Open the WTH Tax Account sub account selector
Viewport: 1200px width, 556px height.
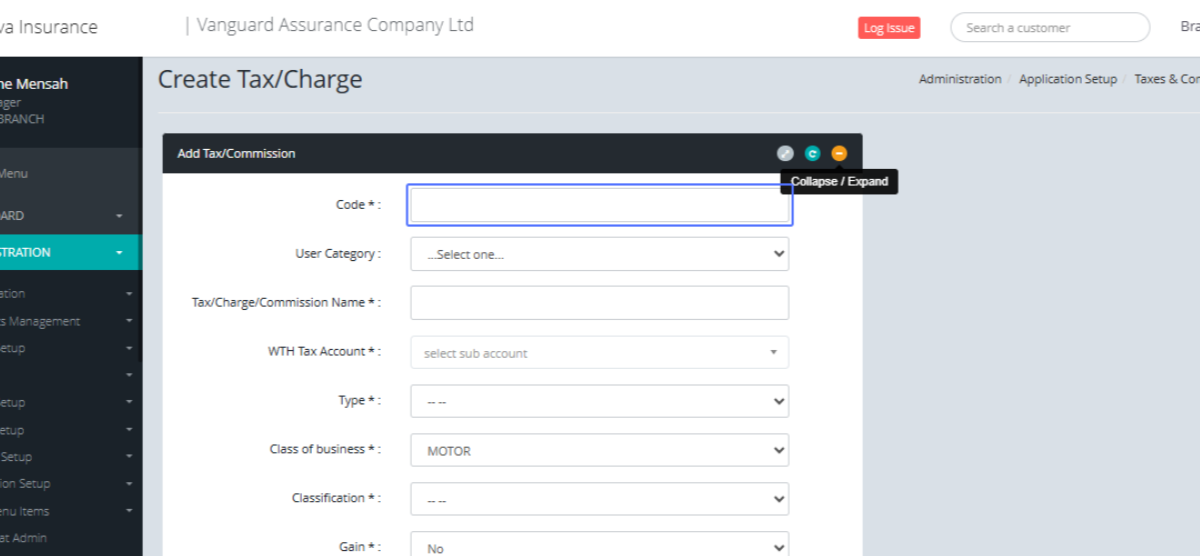(x=599, y=353)
